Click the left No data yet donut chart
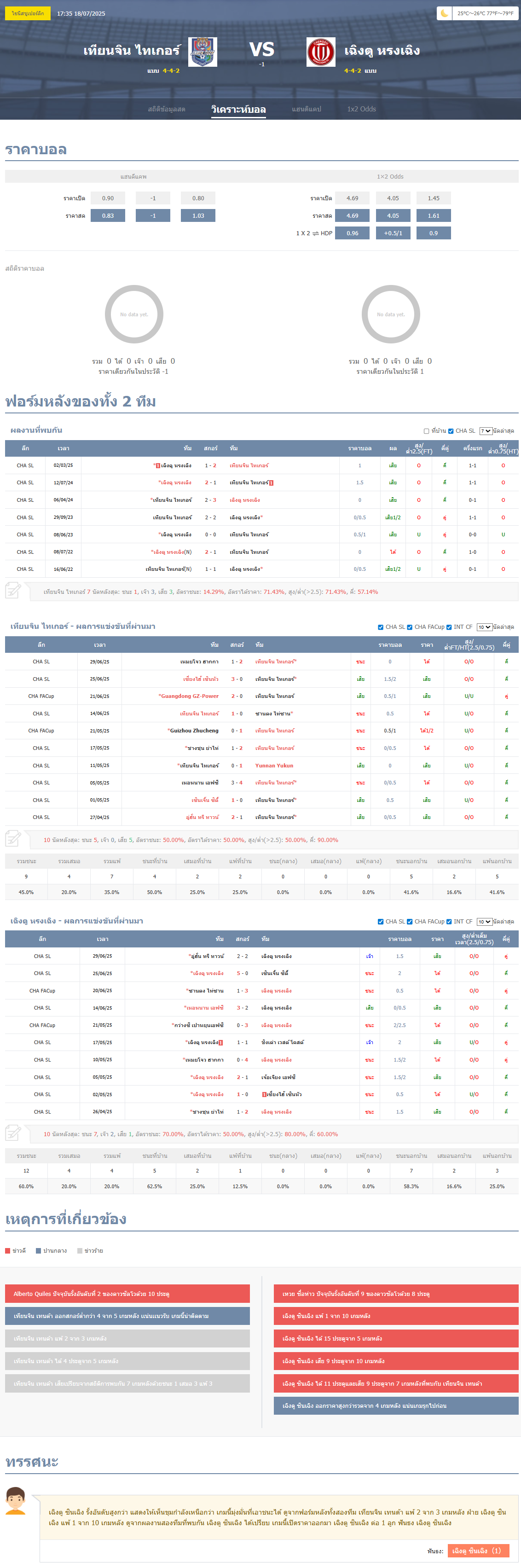The image size is (521, 1568). (134, 314)
